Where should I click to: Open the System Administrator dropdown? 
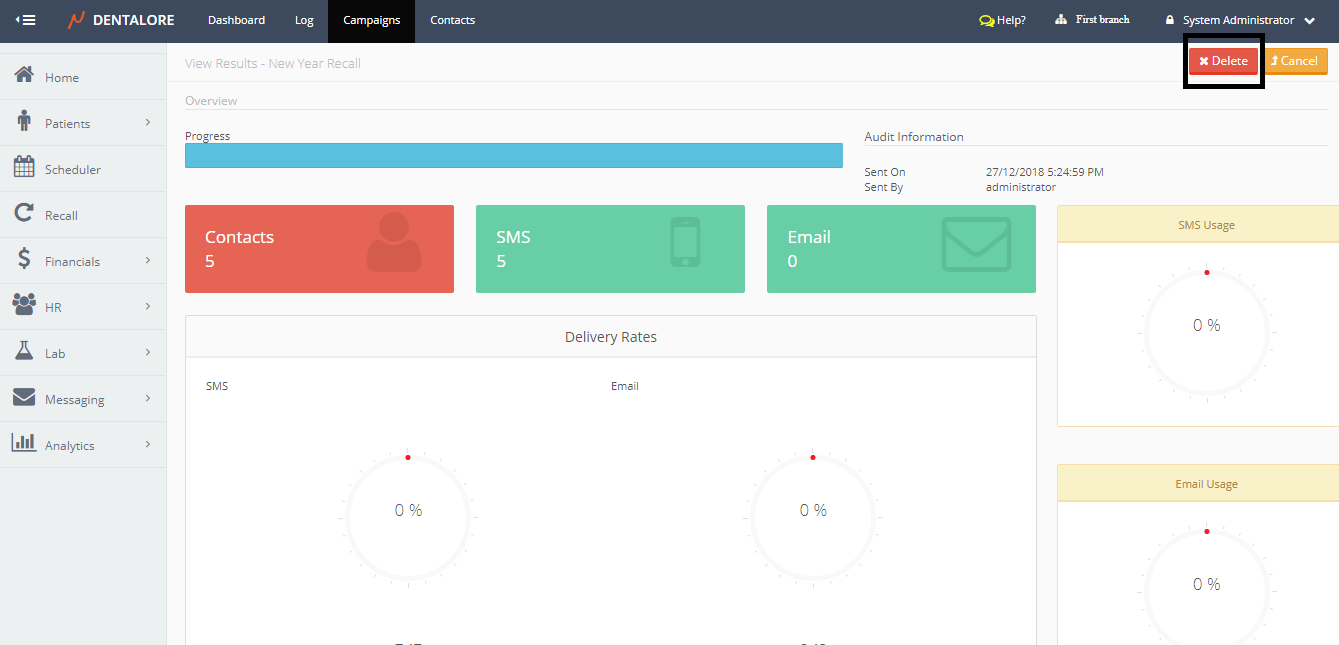click(x=1240, y=20)
